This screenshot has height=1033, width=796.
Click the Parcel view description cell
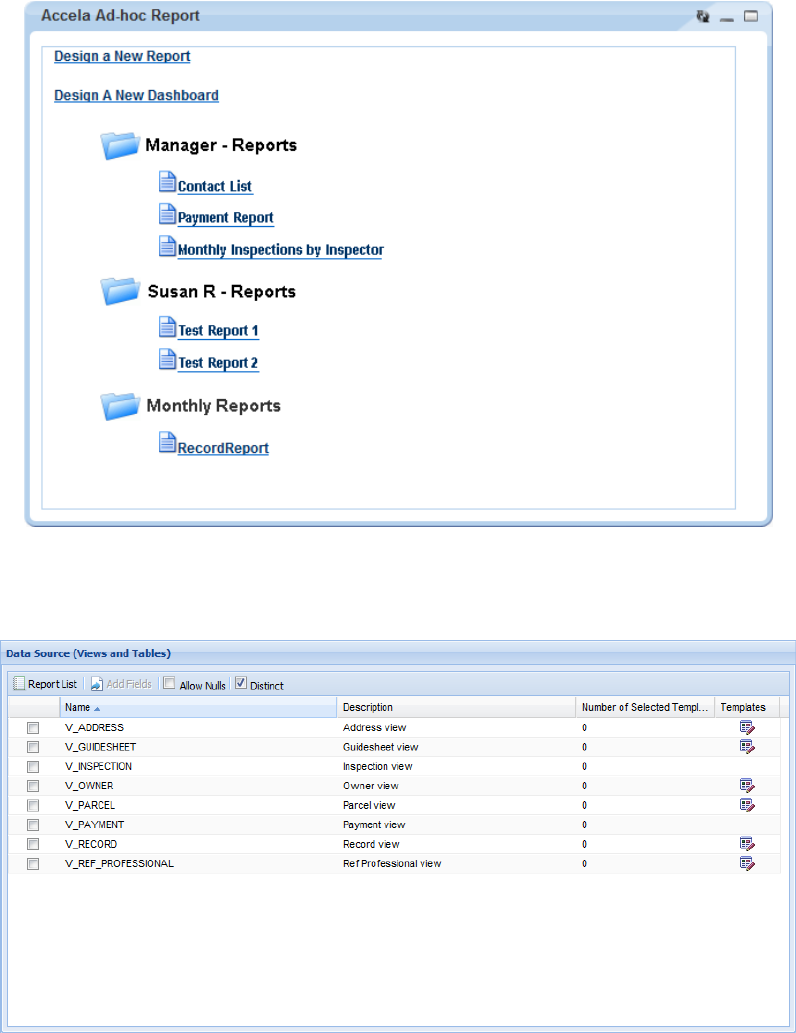tap(369, 806)
